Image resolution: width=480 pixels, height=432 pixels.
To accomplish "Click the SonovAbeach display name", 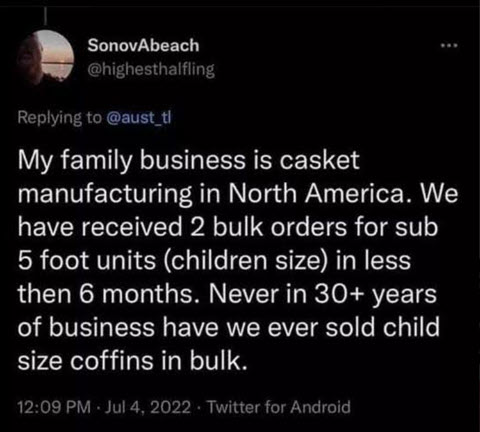I will point(143,45).
